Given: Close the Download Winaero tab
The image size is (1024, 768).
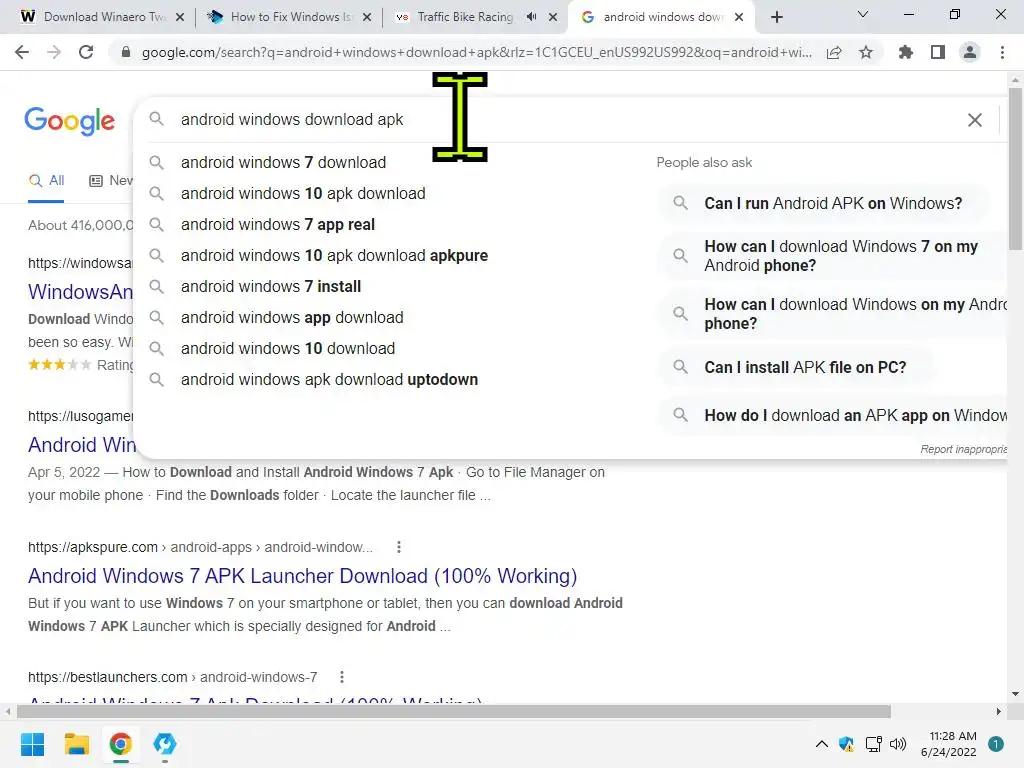Looking at the screenshot, I should 180,17.
